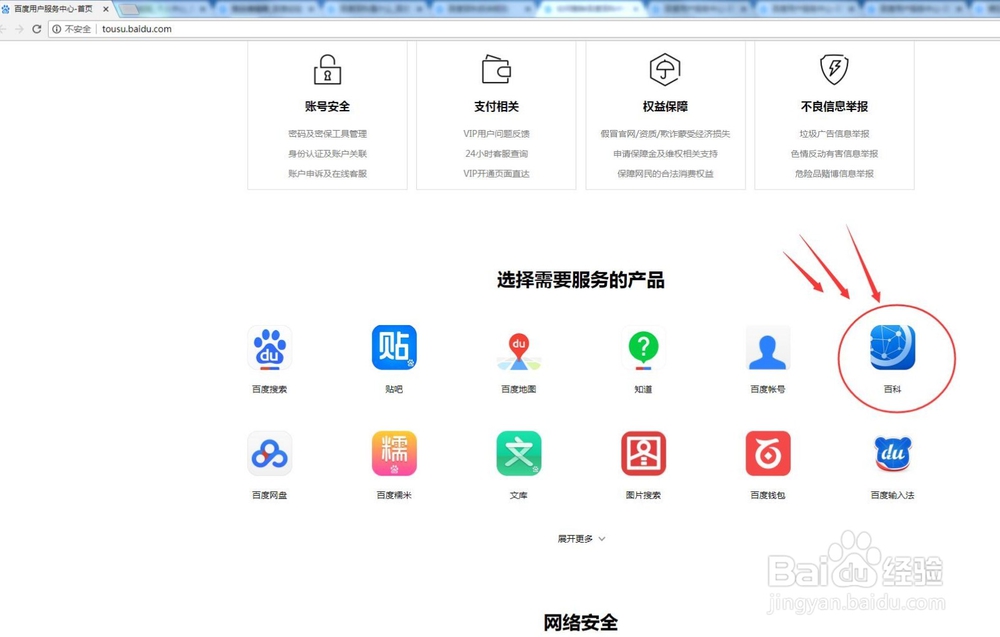Image resolution: width=1000 pixels, height=637 pixels.
Task: Open the 图片搜索 red icon
Action: [643, 453]
